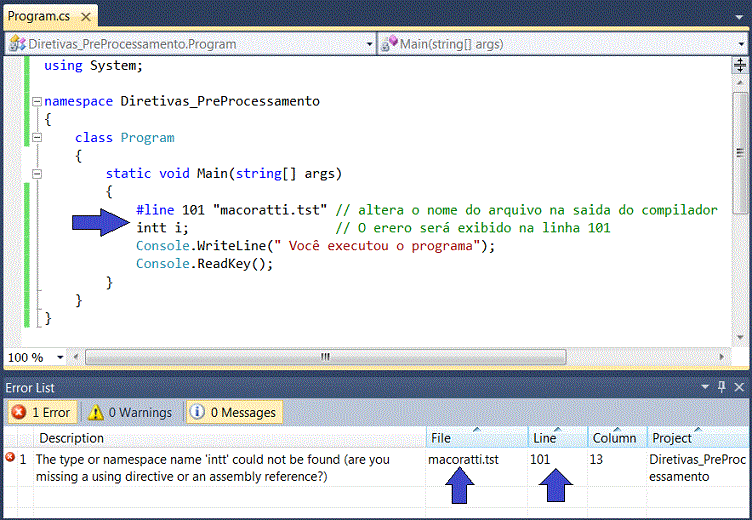Close the Error List panel
Viewport: 752px width, 520px height.
739,387
